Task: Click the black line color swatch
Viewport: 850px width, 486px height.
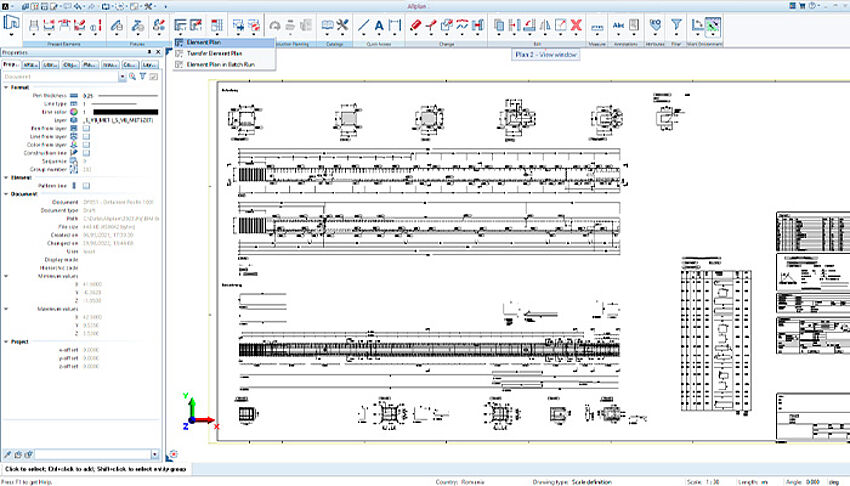Action: pyautogui.click(x=125, y=112)
